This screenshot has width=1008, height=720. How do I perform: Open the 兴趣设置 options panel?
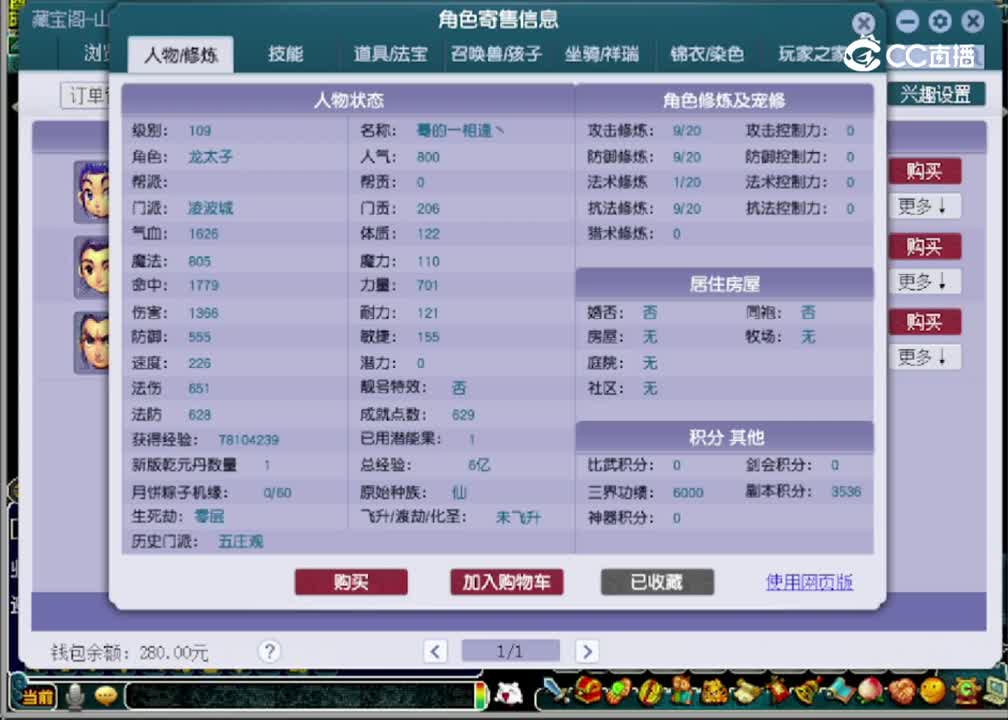tap(934, 96)
